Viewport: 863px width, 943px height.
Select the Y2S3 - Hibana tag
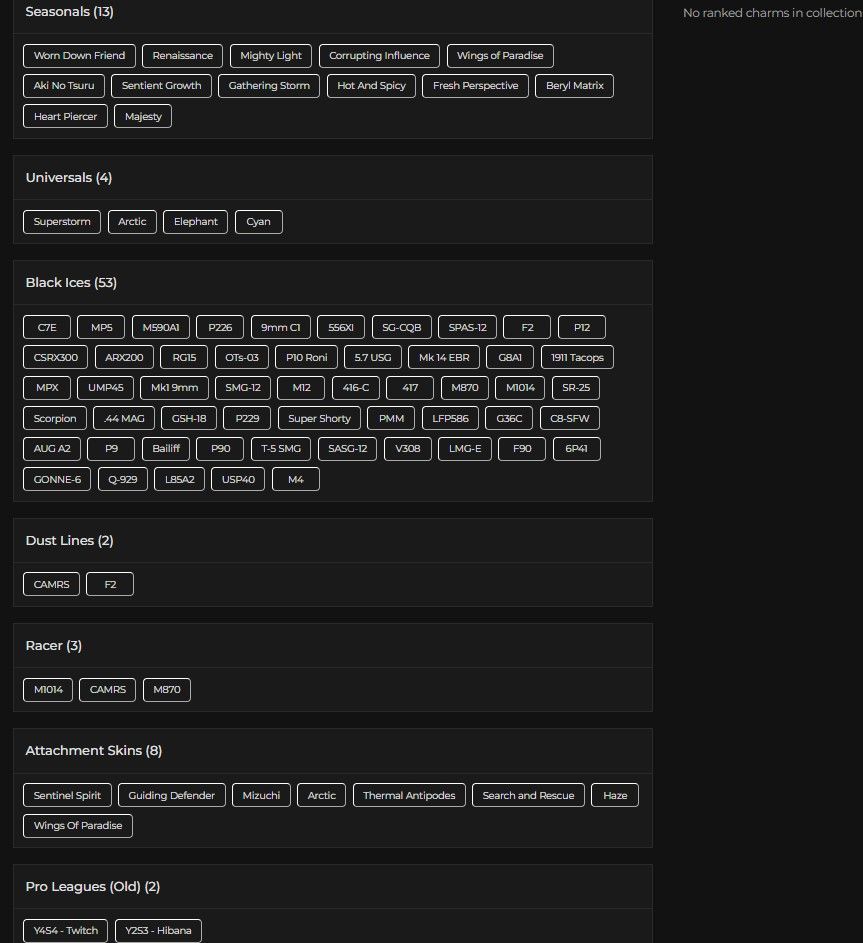point(158,931)
